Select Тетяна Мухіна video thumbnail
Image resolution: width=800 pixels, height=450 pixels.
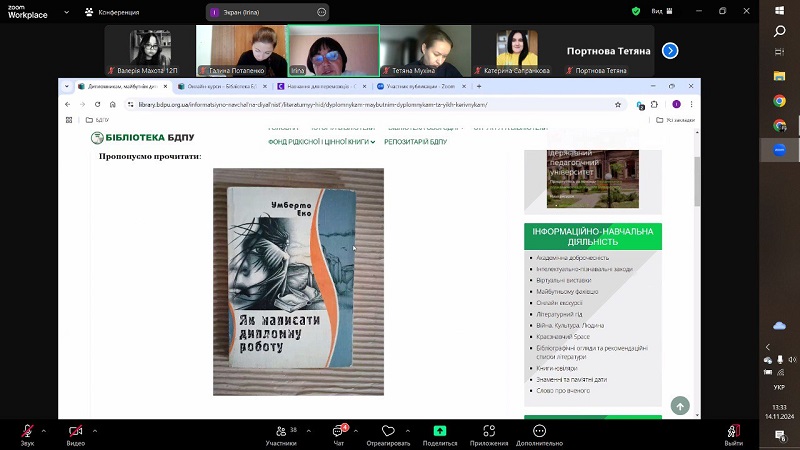click(426, 51)
